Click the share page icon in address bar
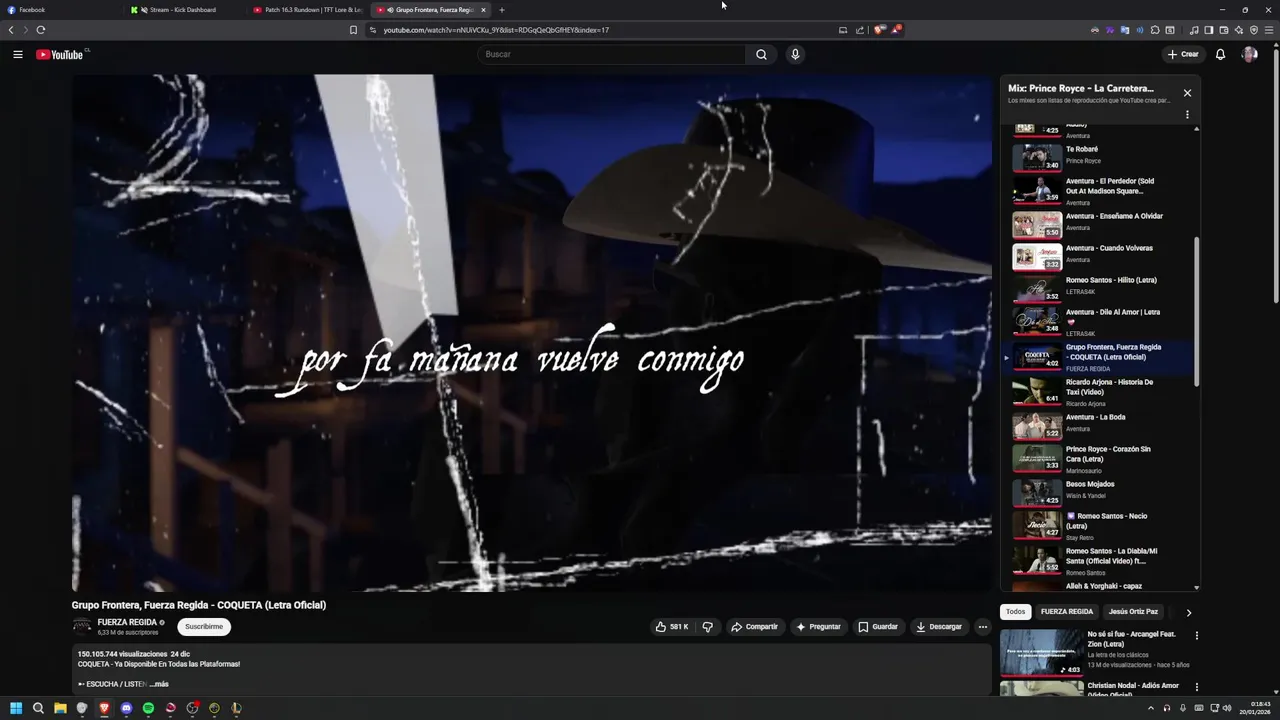This screenshot has height=720, width=1280. click(x=859, y=30)
